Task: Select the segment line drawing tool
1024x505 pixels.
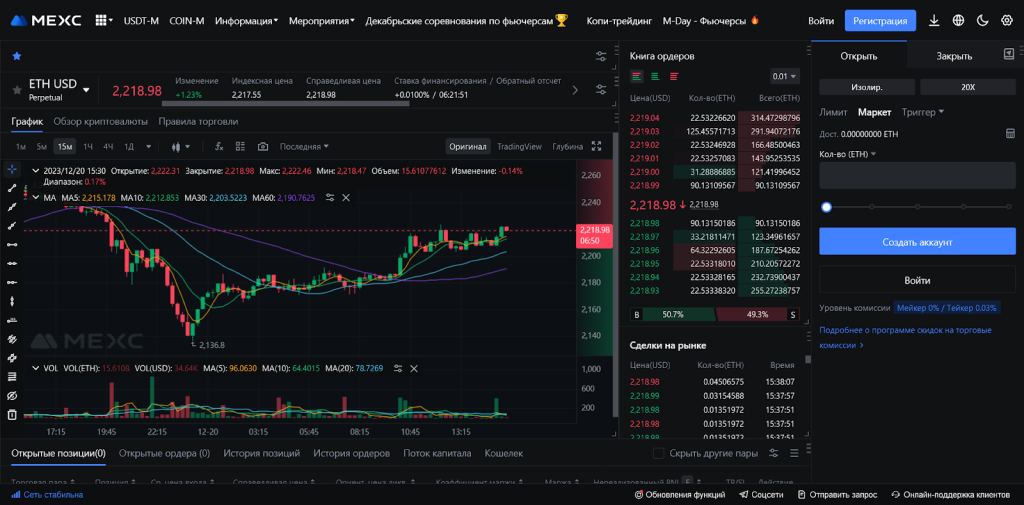Action: (12, 188)
